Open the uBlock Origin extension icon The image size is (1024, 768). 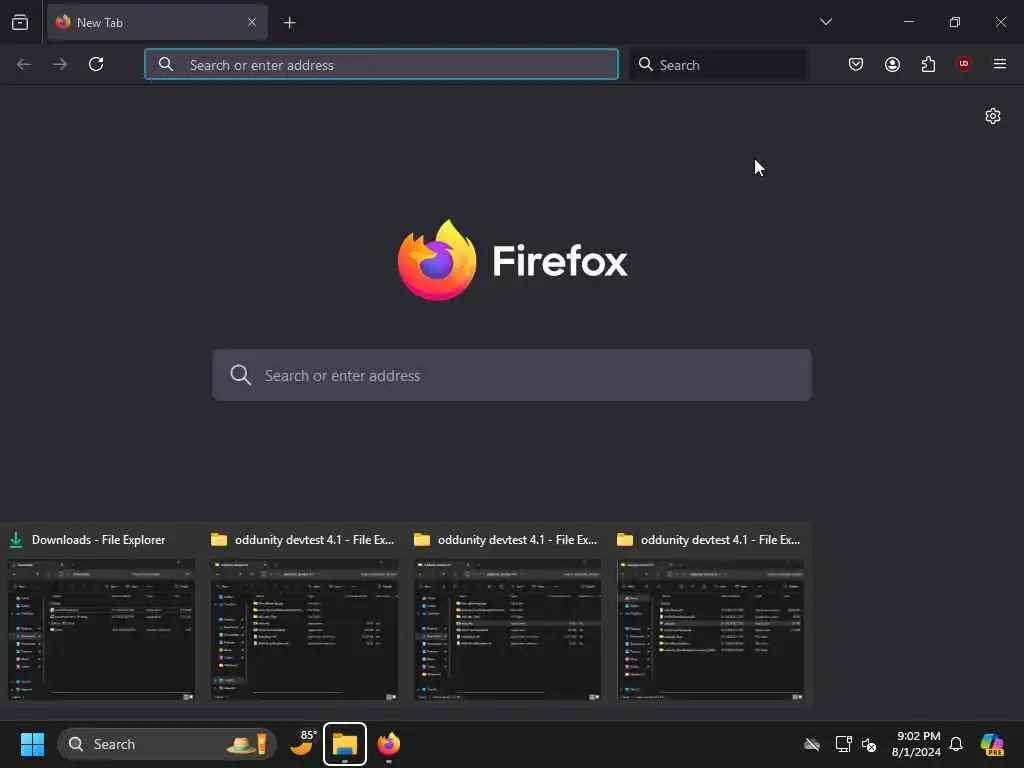(963, 64)
